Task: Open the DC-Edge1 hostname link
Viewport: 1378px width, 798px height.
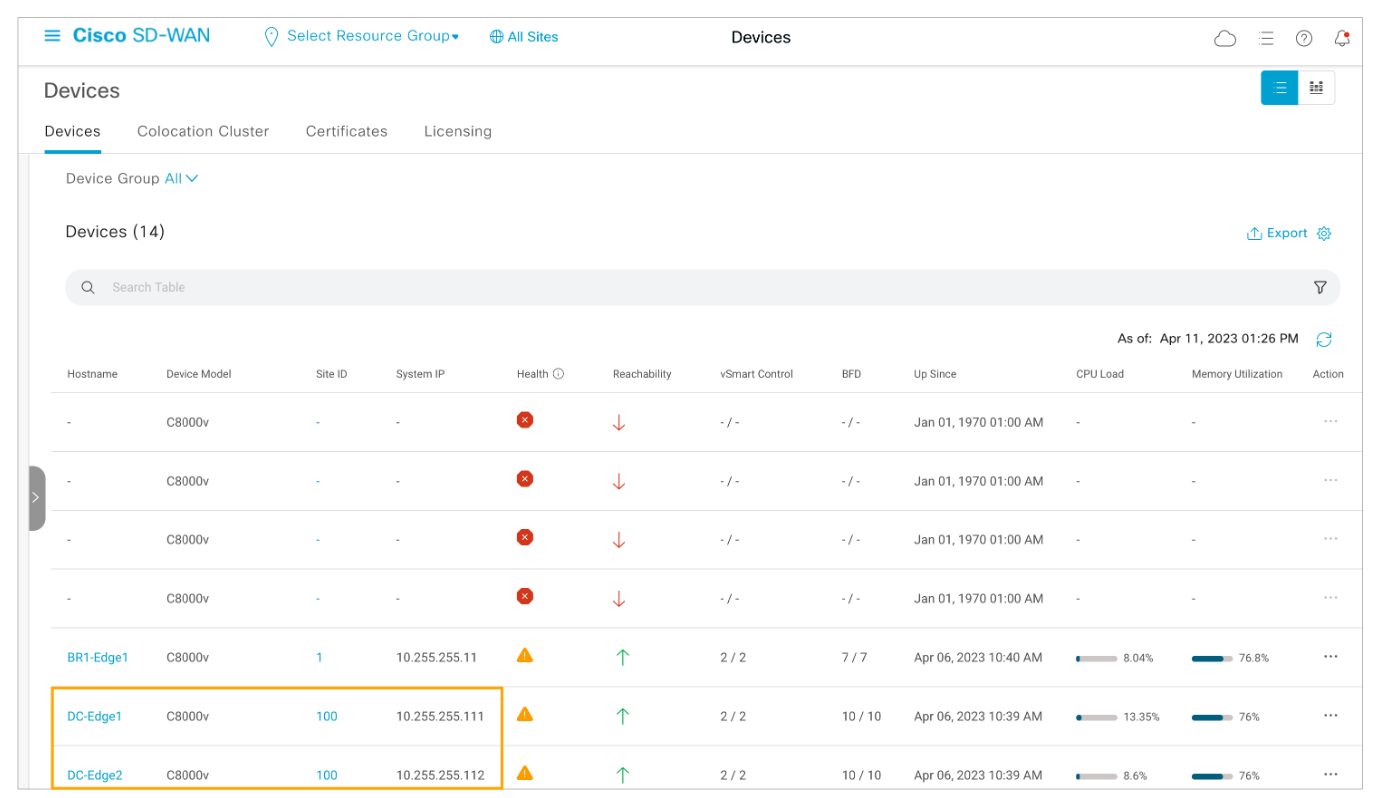Action: coord(94,716)
